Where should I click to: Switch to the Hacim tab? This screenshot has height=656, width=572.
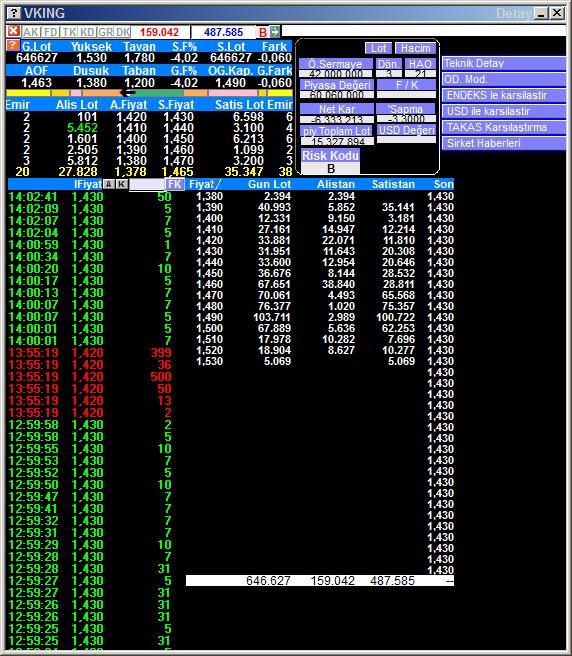click(x=415, y=48)
